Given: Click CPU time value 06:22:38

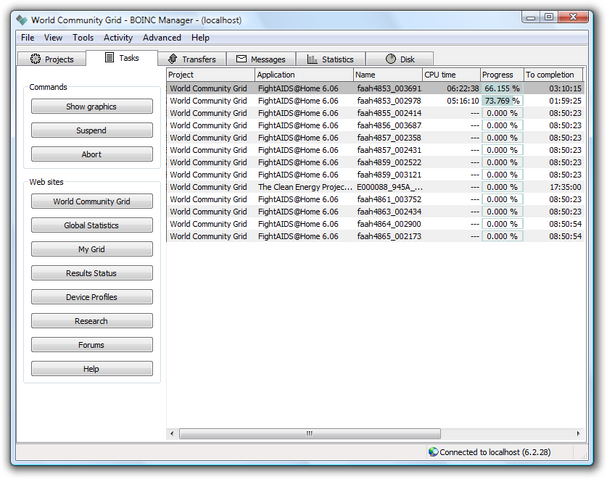Looking at the screenshot, I should click(x=463, y=88).
